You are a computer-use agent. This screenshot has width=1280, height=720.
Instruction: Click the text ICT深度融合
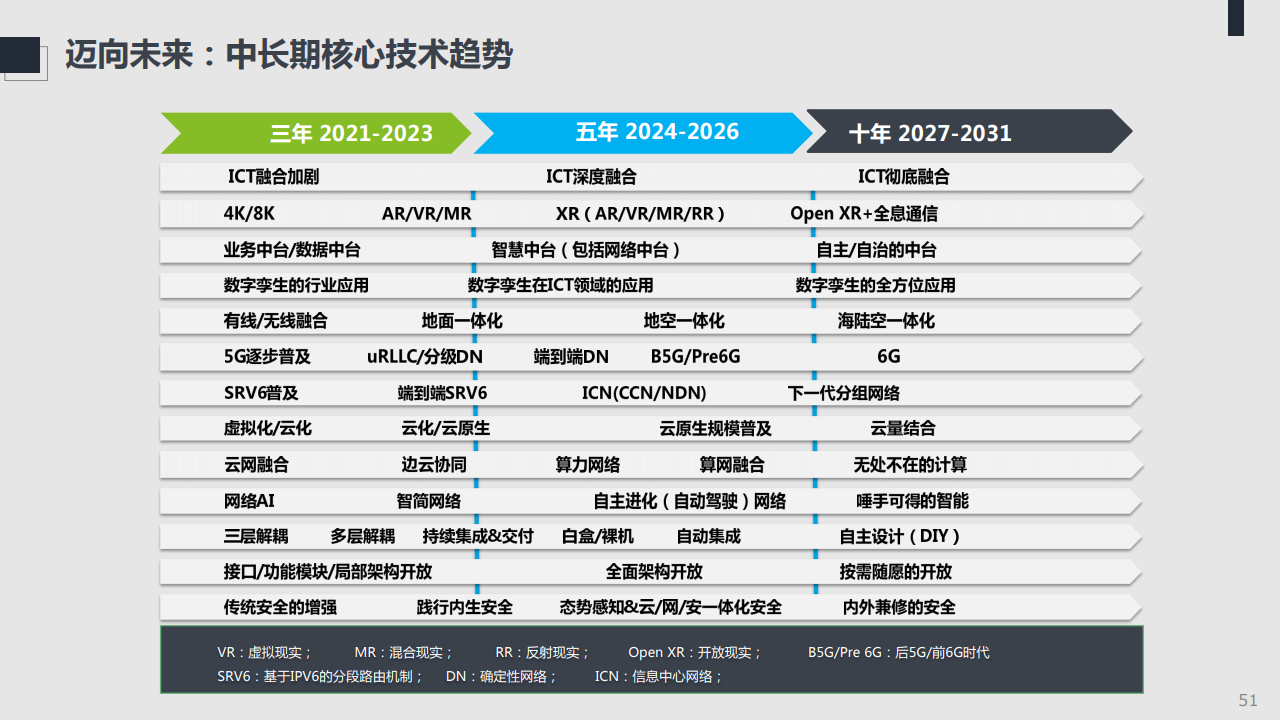pyautogui.click(x=591, y=177)
